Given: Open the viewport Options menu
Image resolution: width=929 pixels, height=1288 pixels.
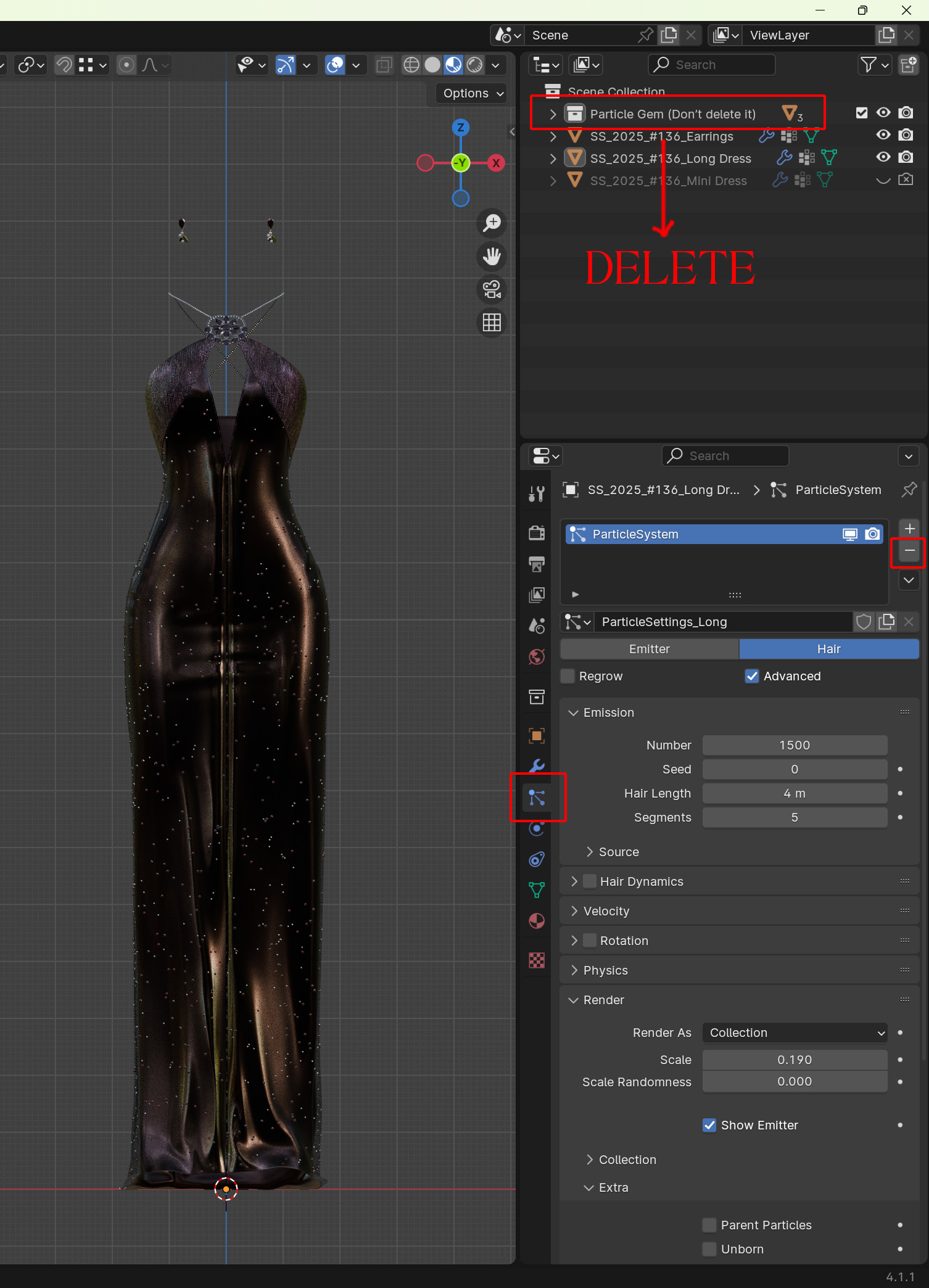Looking at the screenshot, I should 473,93.
